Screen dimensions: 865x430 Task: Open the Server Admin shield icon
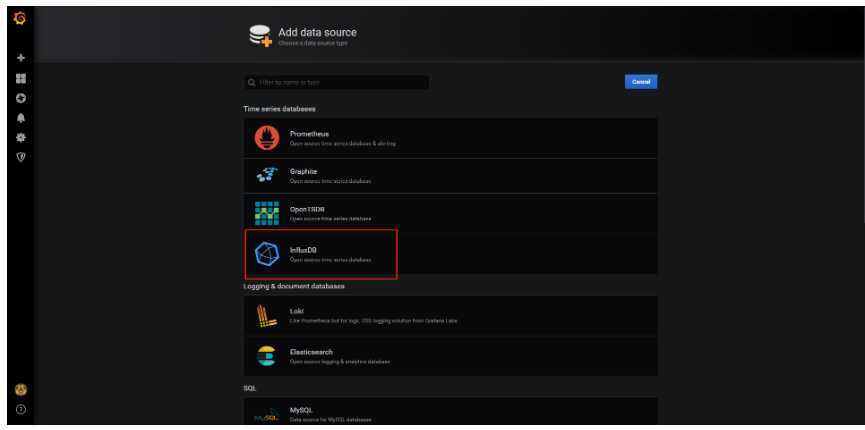(21, 157)
